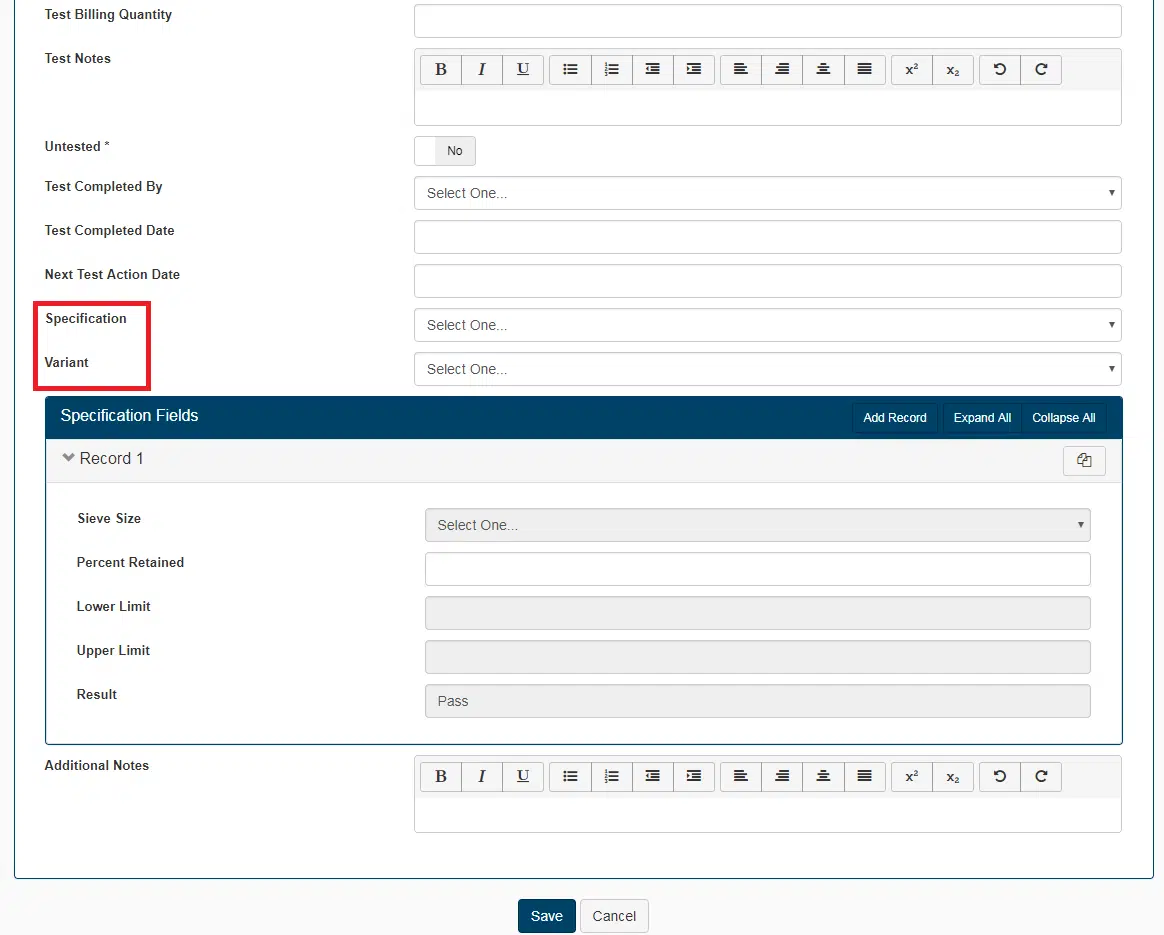Align text left in Test Notes
This screenshot has height=935, width=1164.
(x=741, y=70)
